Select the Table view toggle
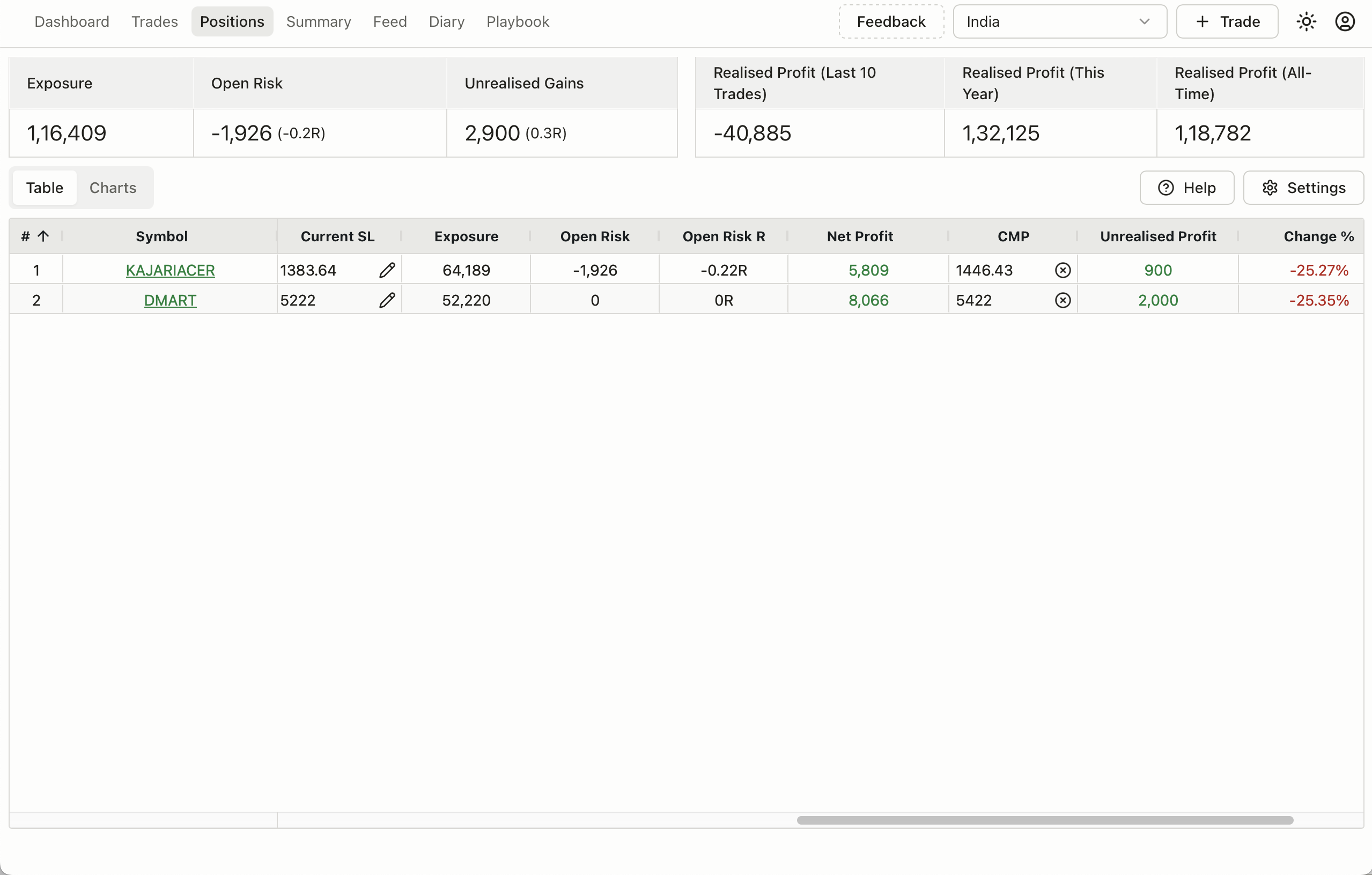 pos(45,188)
